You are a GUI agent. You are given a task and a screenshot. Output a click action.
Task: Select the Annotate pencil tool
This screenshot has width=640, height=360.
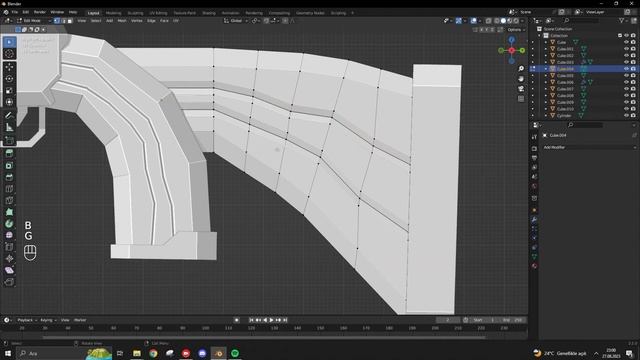click(x=9, y=116)
